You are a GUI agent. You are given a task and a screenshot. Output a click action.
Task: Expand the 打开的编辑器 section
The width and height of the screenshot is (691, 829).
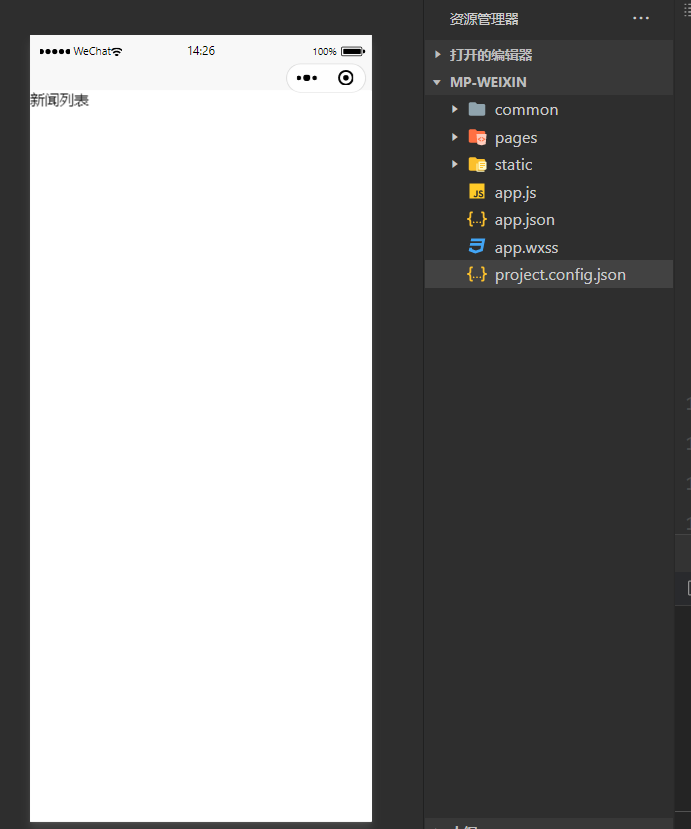point(437,54)
